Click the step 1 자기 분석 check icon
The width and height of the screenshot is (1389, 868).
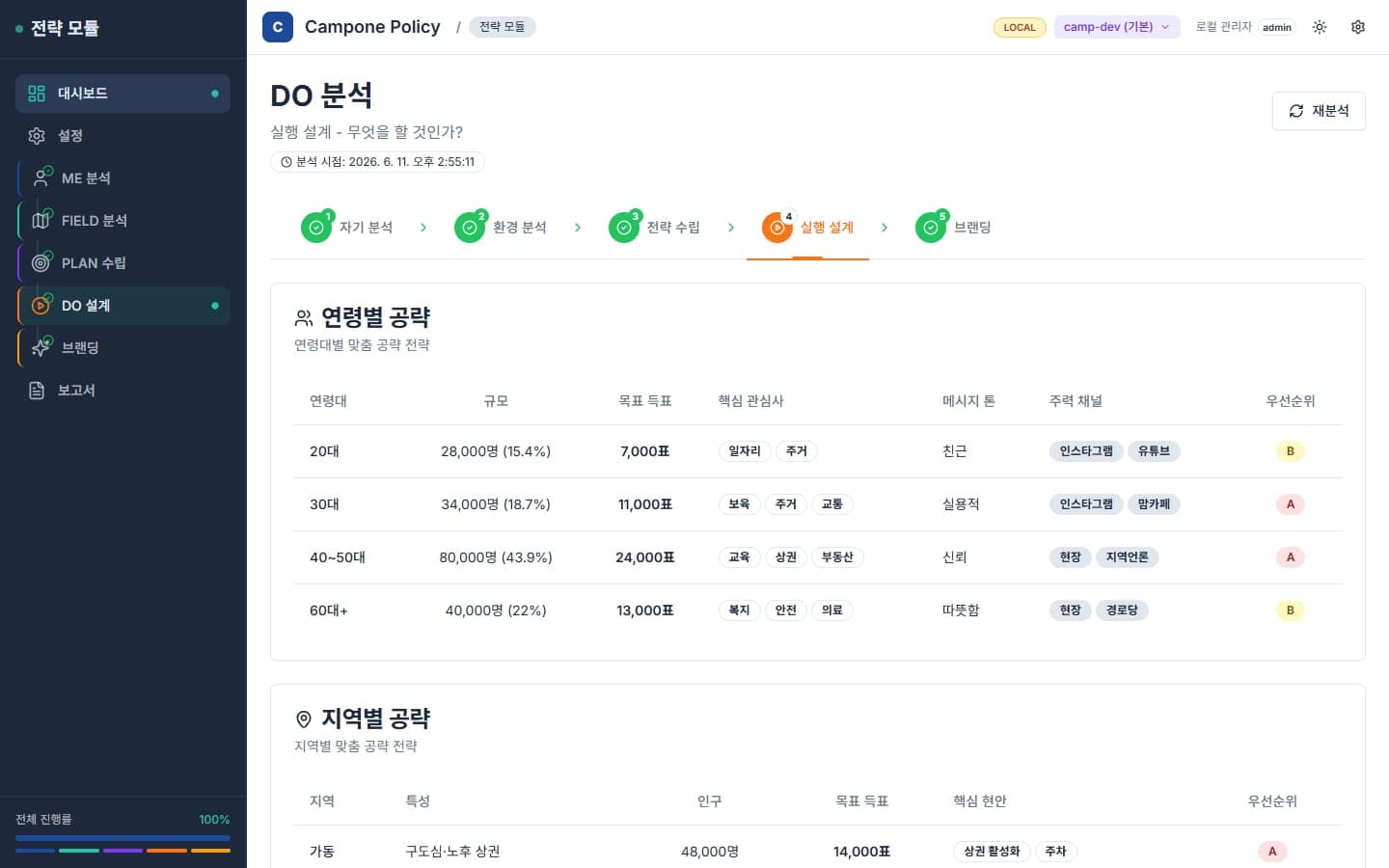click(316, 228)
